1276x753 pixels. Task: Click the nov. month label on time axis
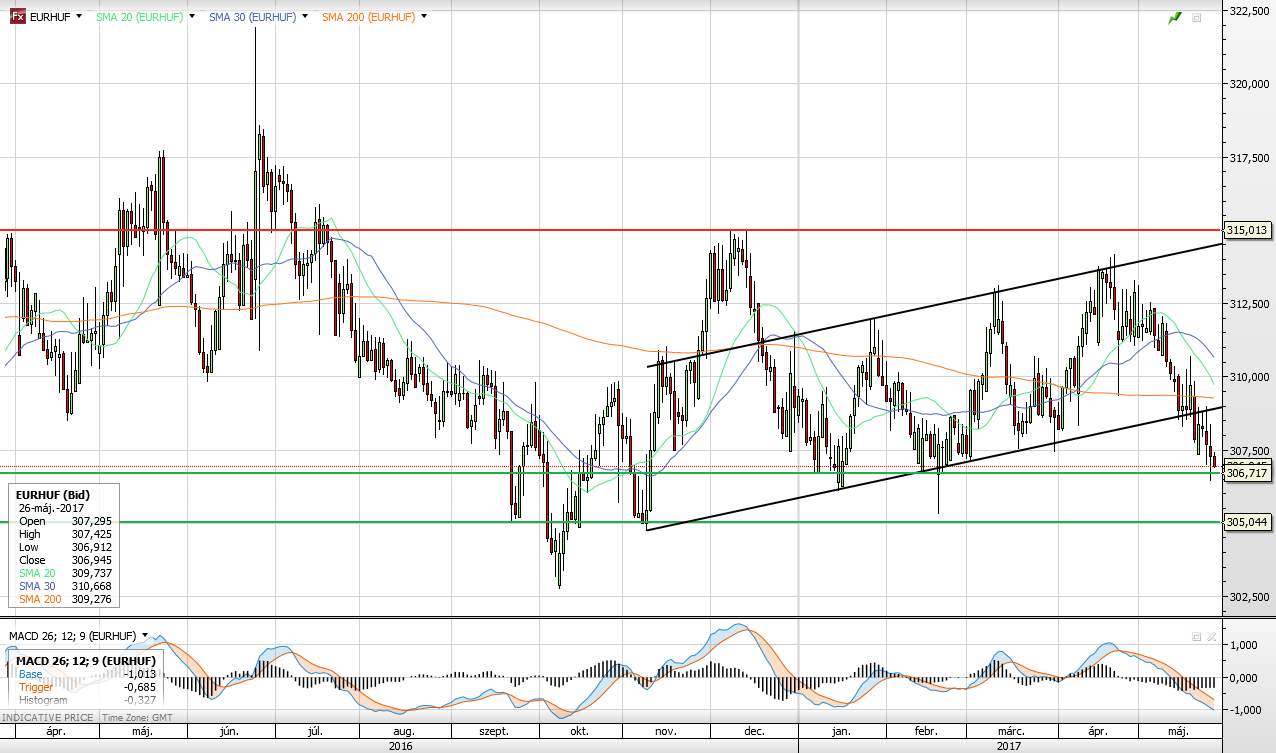(666, 731)
